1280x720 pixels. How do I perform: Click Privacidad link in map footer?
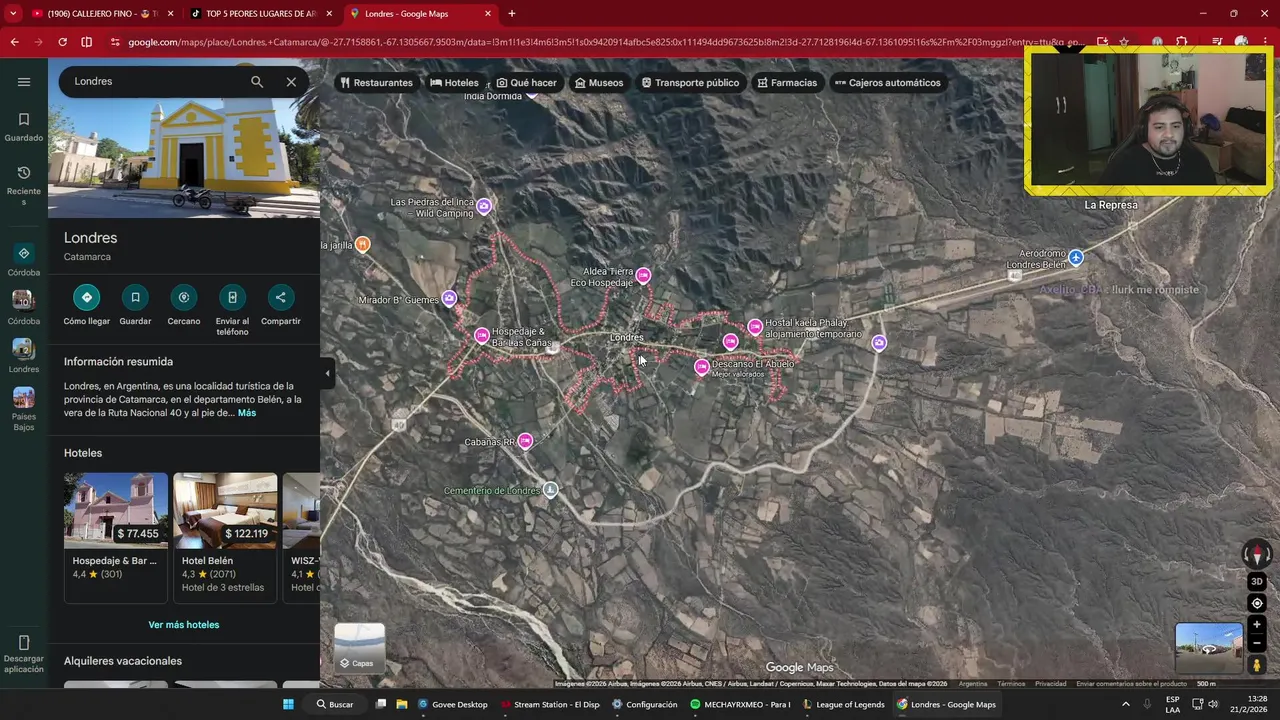[x=1050, y=684]
